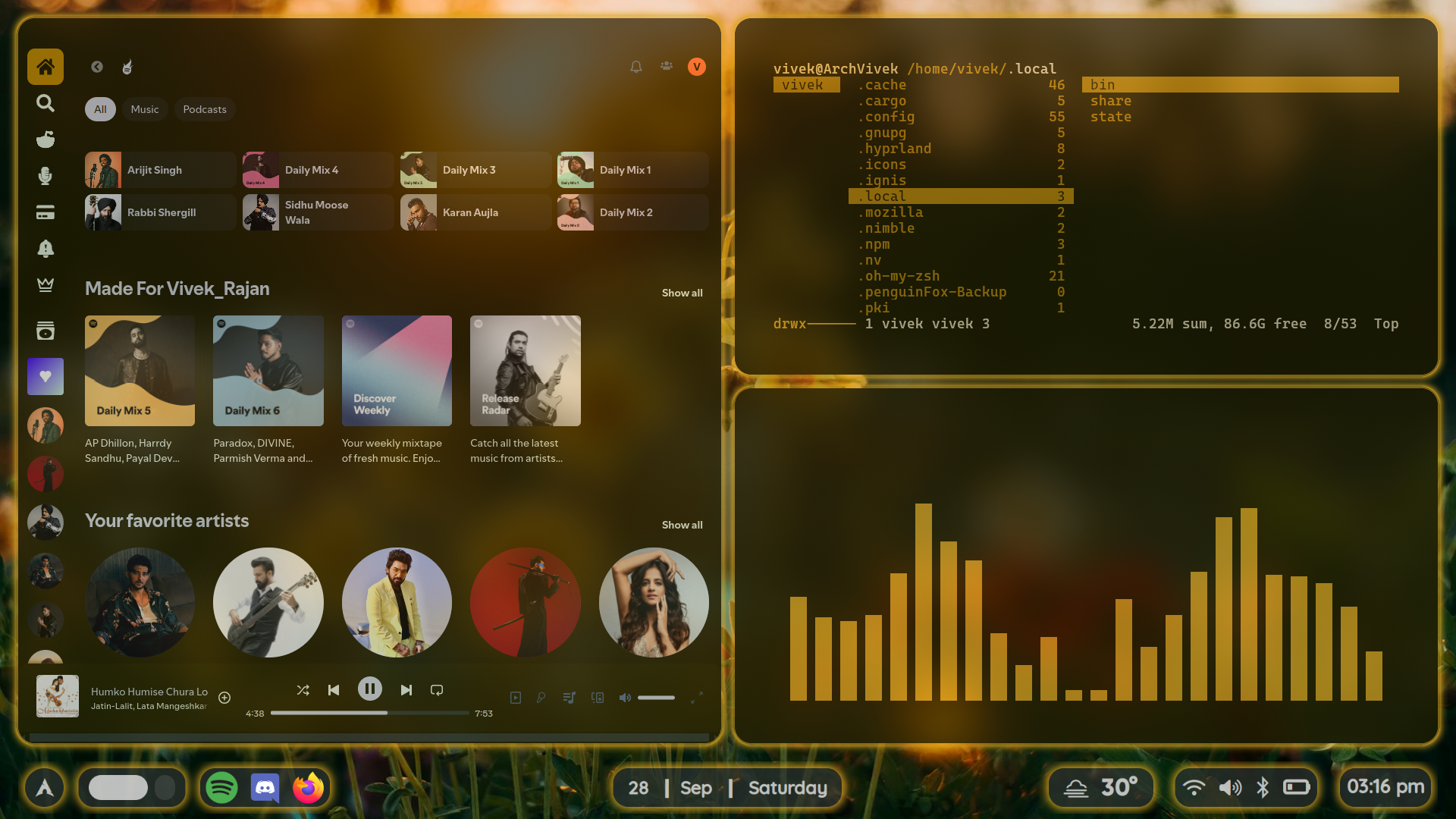Open the Daily Mix 2 shortcut tile
1456x819 pixels.
tap(633, 212)
